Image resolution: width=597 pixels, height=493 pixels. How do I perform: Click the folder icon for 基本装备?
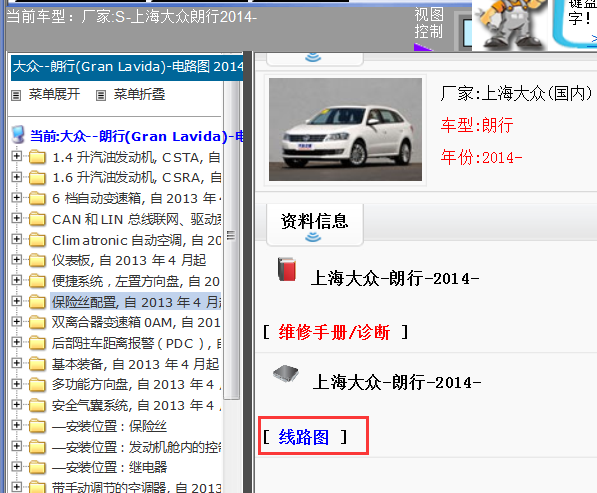point(37,364)
